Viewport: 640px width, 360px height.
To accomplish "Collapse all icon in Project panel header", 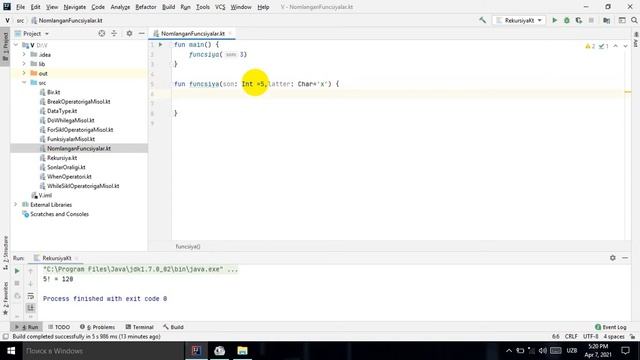I will pyautogui.click(x=114, y=33).
